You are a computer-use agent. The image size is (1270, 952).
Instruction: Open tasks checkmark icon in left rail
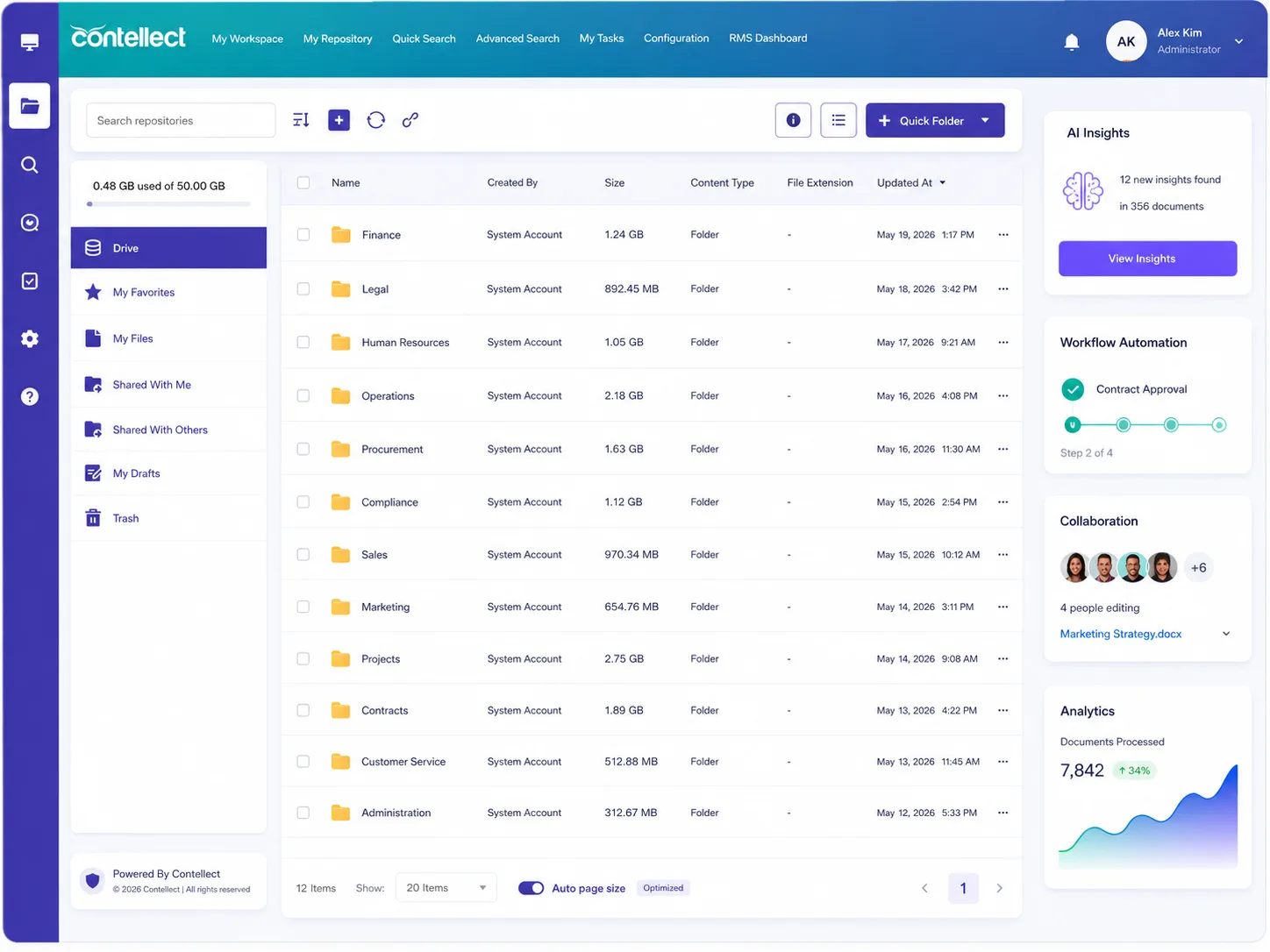point(29,281)
